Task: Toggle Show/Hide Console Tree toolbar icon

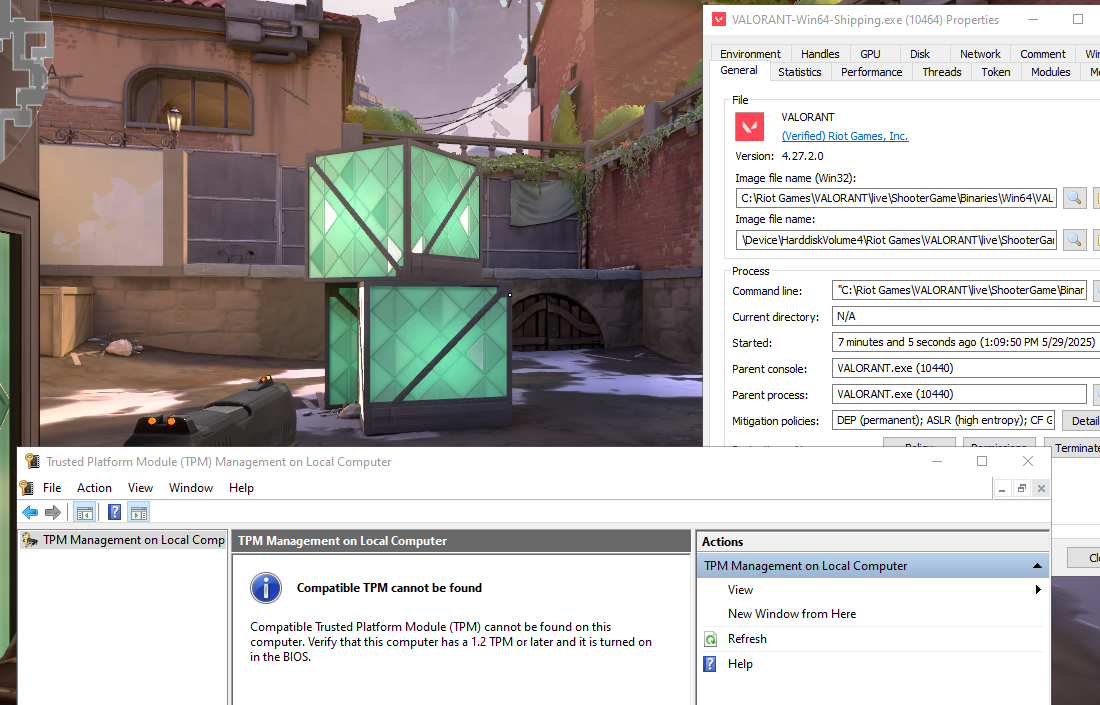Action: tap(85, 512)
